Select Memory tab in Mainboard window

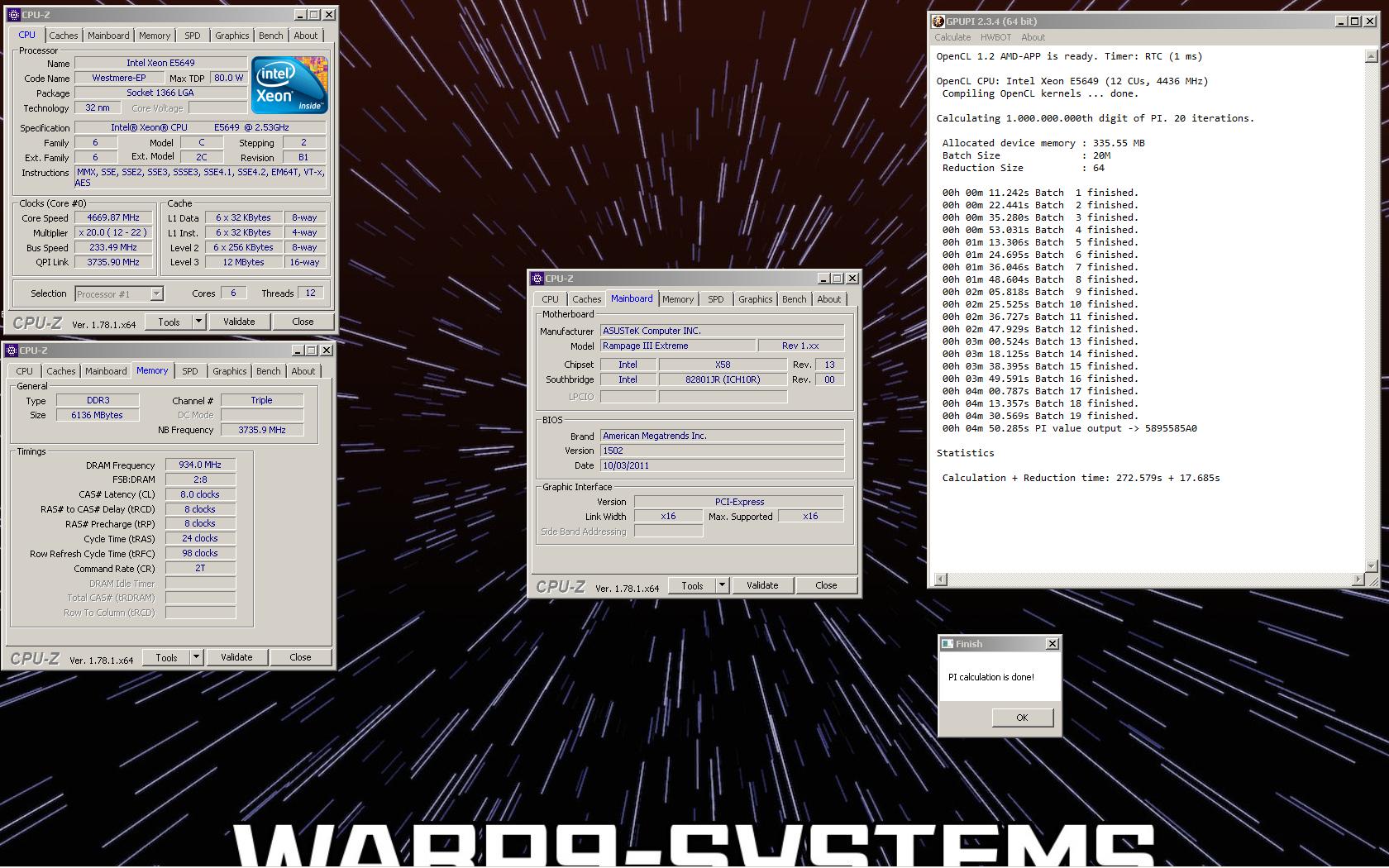[678, 299]
